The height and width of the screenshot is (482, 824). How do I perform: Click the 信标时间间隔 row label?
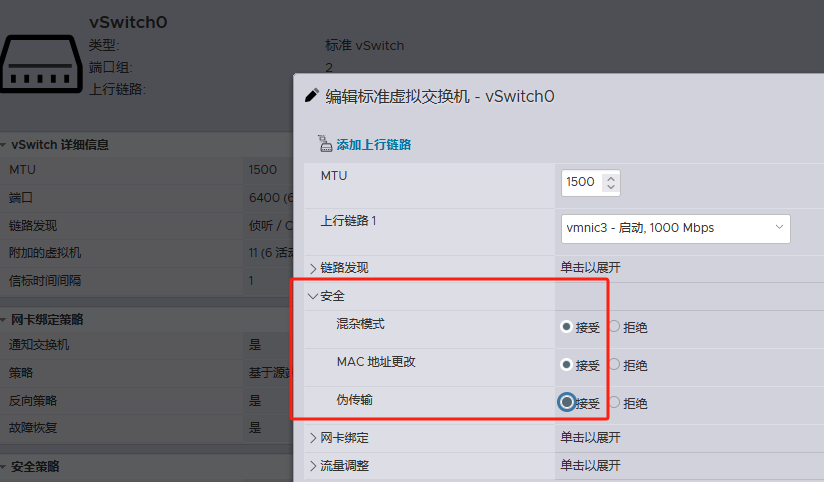[x=45, y=281]
